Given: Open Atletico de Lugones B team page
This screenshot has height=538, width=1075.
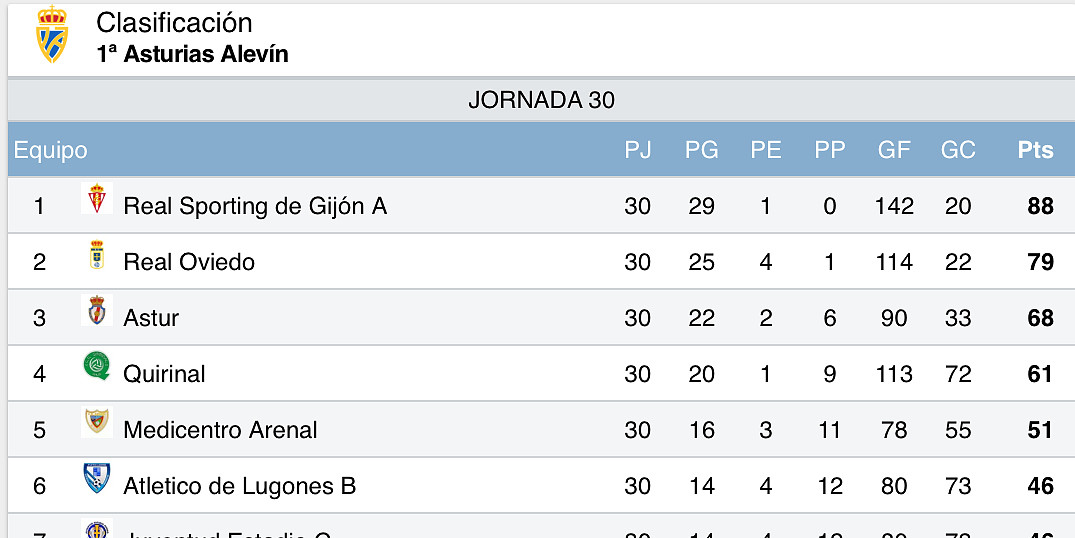Looking at the screenshot, I should click(x=239, y=486).
